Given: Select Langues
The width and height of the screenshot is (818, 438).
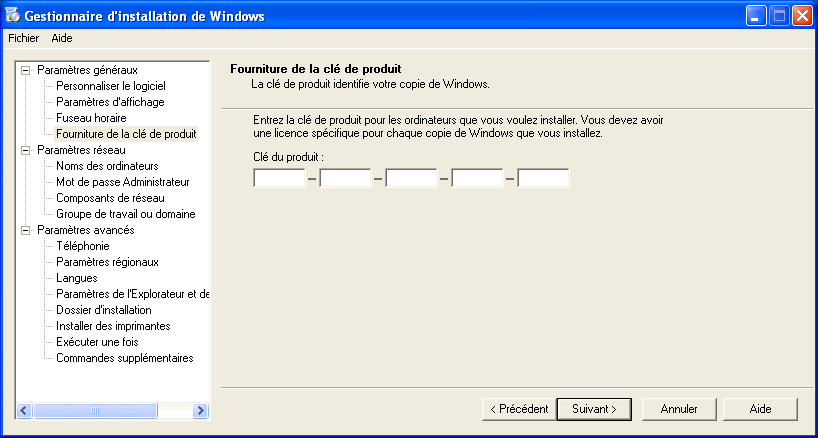Looking at the screenshot, I should tap(77, 278).
